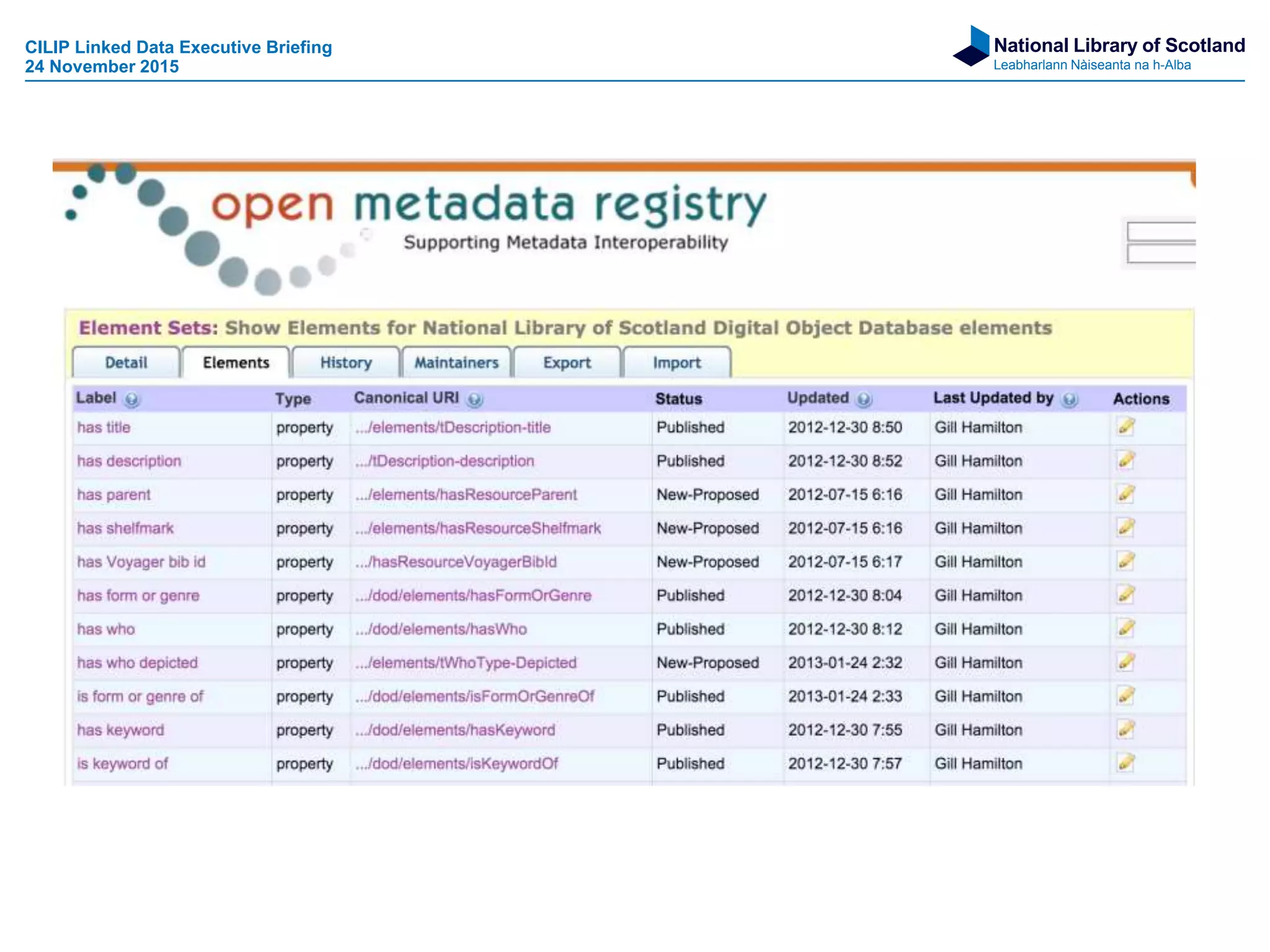
Task: Click the Type column header
Action: [x=293, y=399]
